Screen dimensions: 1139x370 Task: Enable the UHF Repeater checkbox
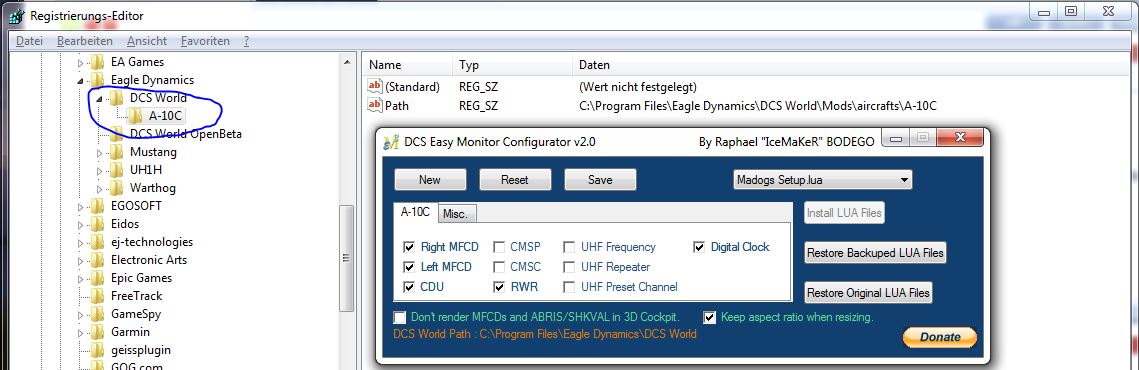pos(569,267)
